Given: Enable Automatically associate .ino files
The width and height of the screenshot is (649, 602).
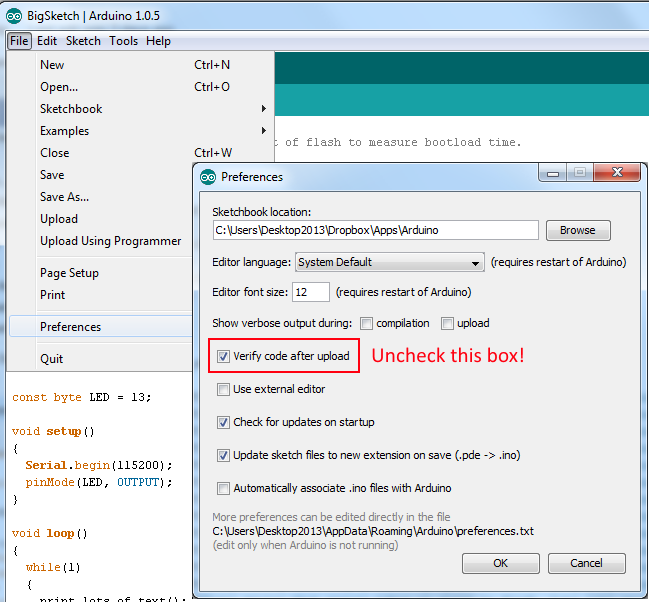Looking at the screenshot, I should click(223, 489).
